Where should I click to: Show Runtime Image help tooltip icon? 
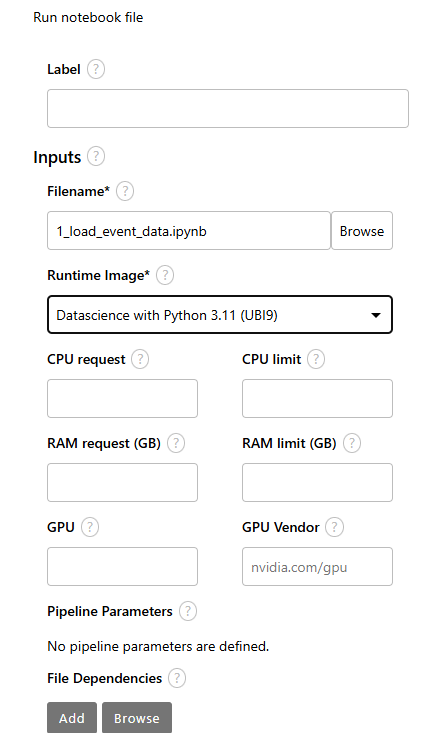[x=164, y=275]
